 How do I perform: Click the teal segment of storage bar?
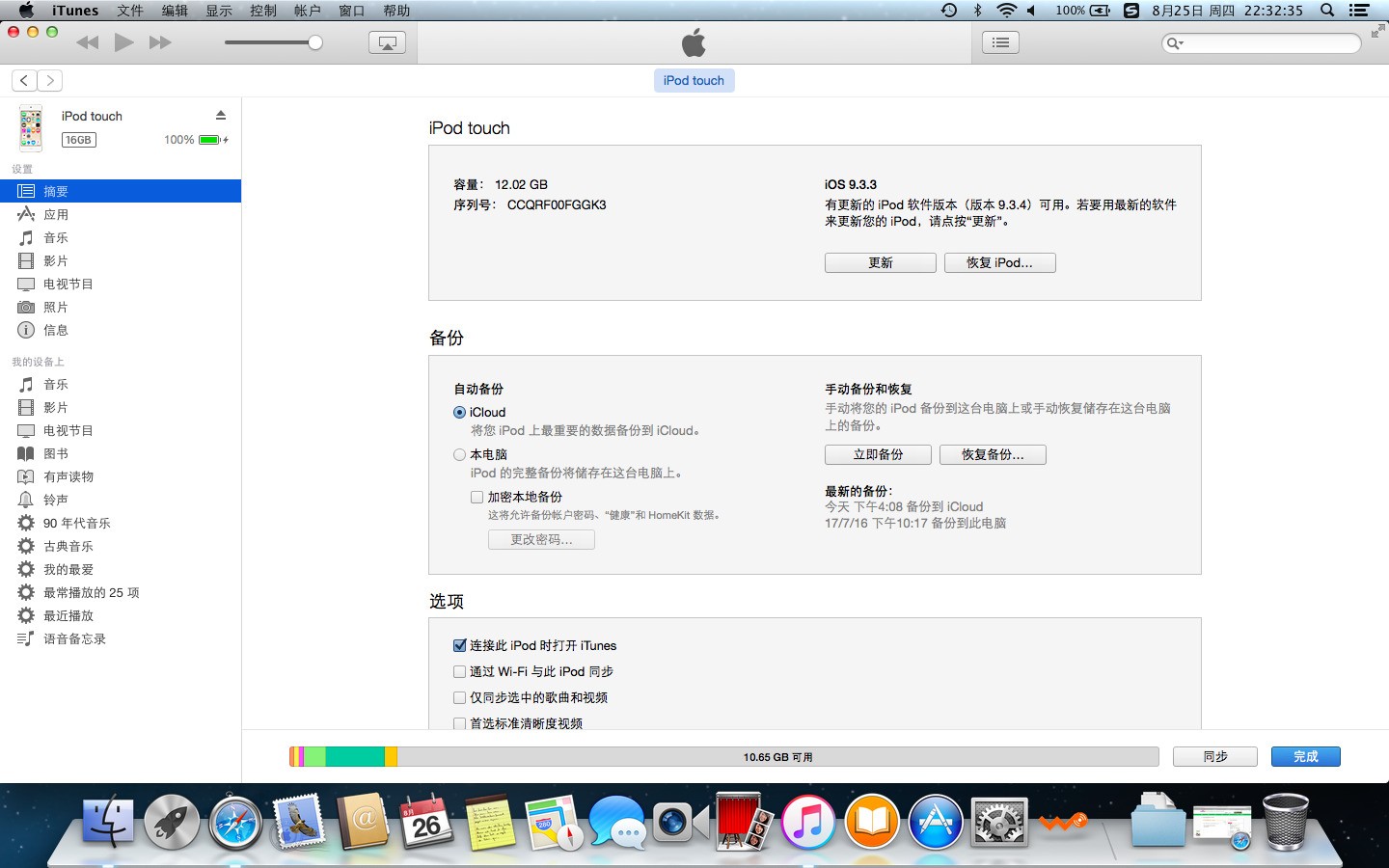point(355,757)
